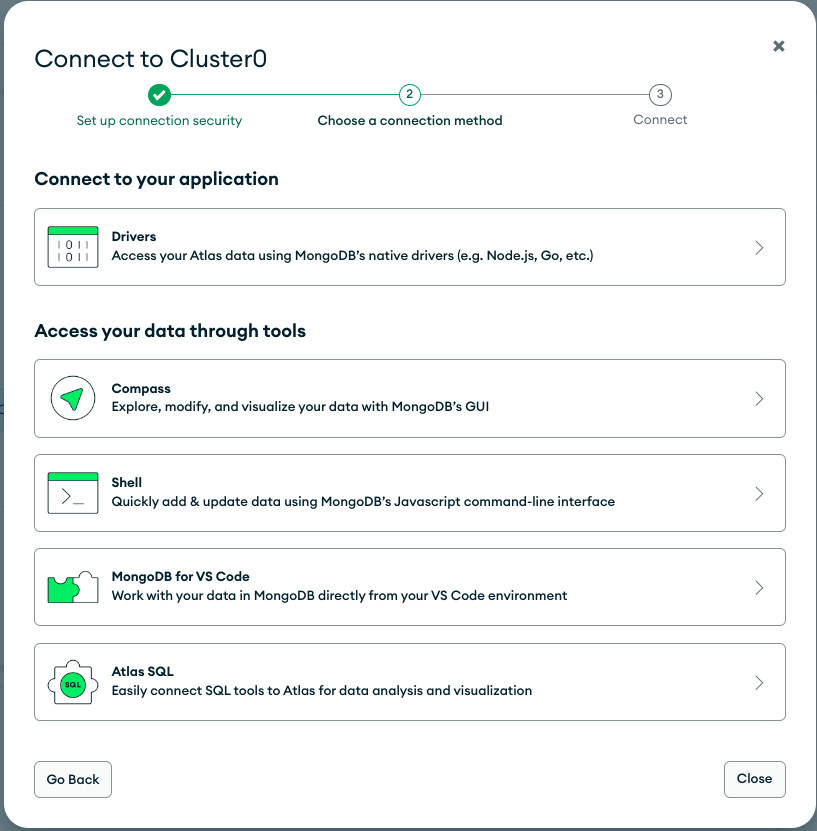Select step 2 circle in progress bar
This screenshot has height=831, width=817.
click(x=410, y=95)
